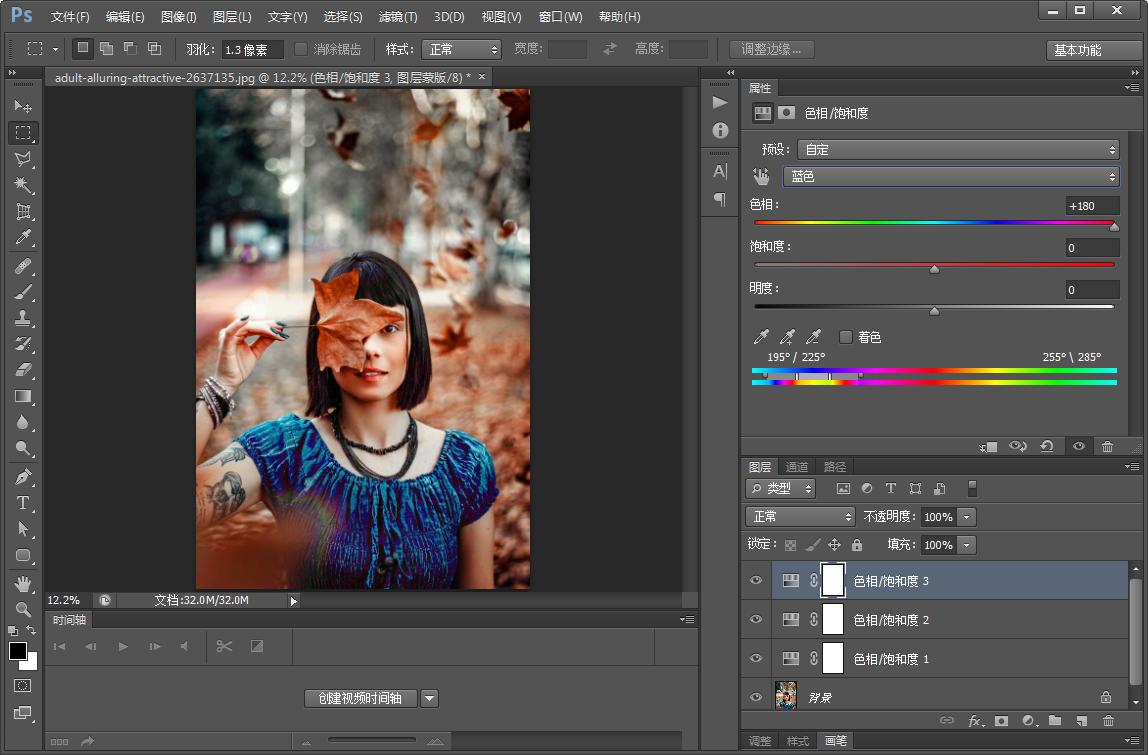Select the Horizontal Type tool
This screenshot has width=1148, height=755.
23,503
